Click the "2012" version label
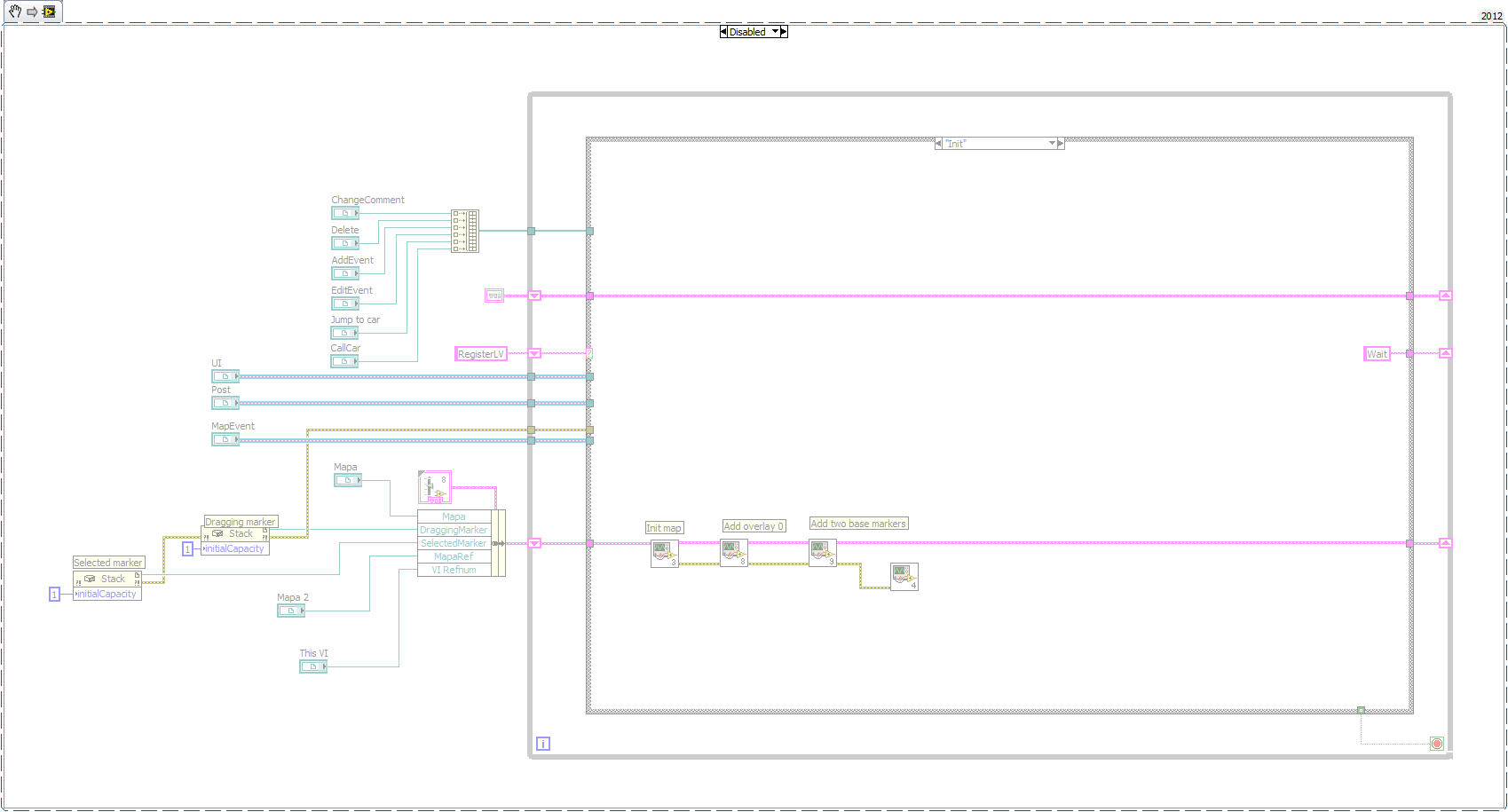The height and width of the screenshot is (812, 1508). click(x=1492, y=16)
